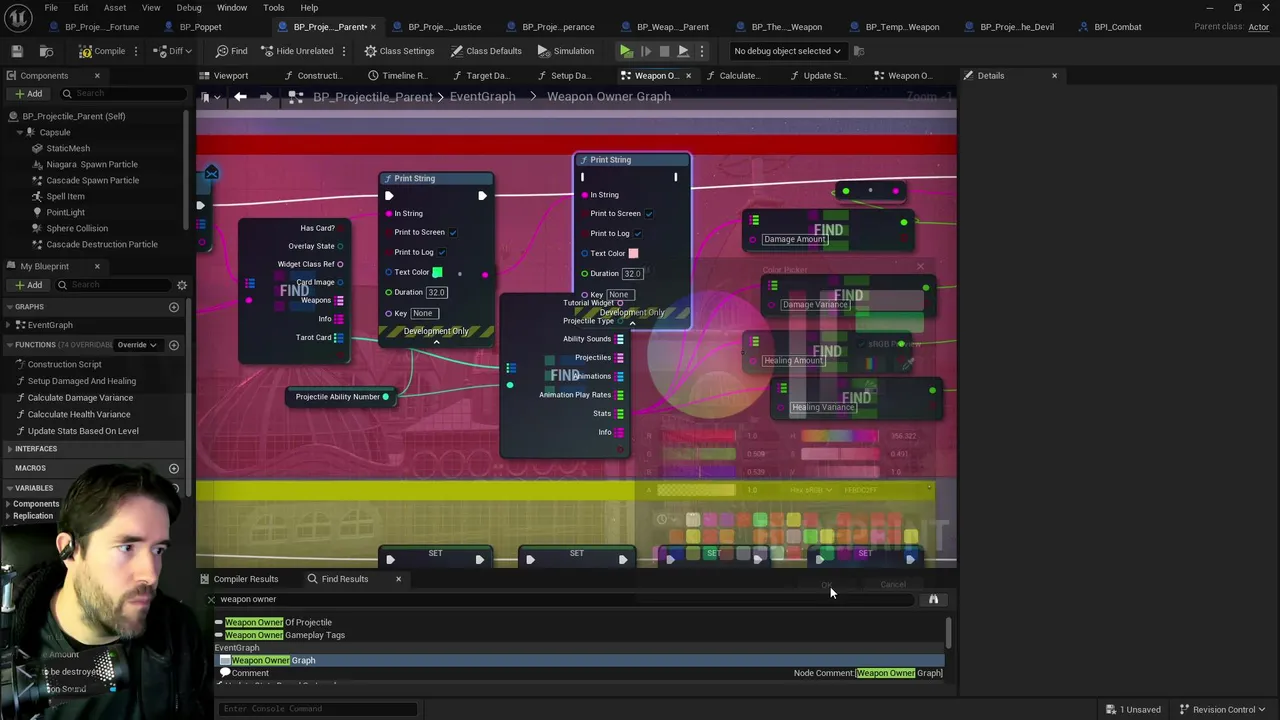
Task: Close the Components panel
Action: (97, 76)
